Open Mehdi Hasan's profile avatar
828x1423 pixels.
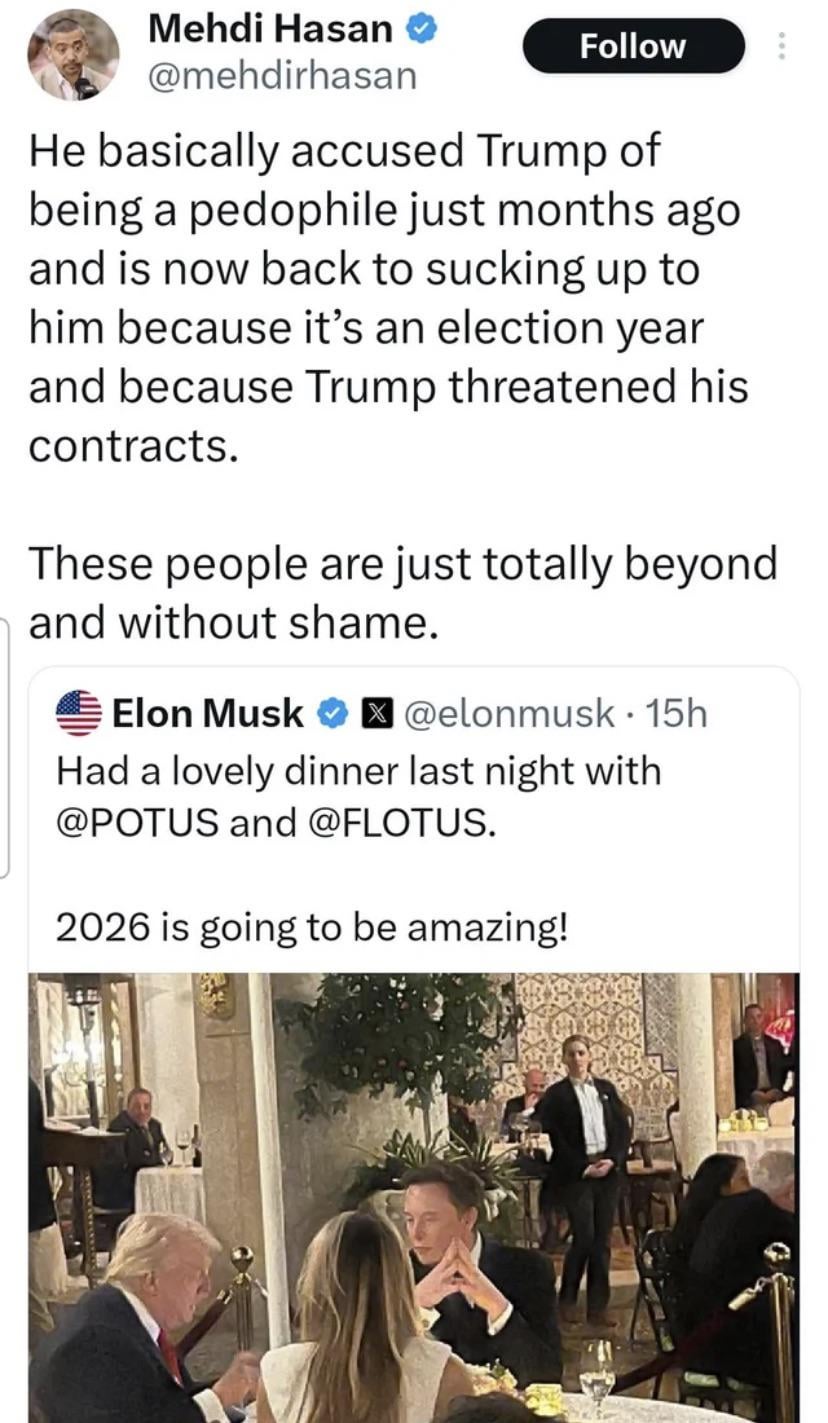point(72,55)
